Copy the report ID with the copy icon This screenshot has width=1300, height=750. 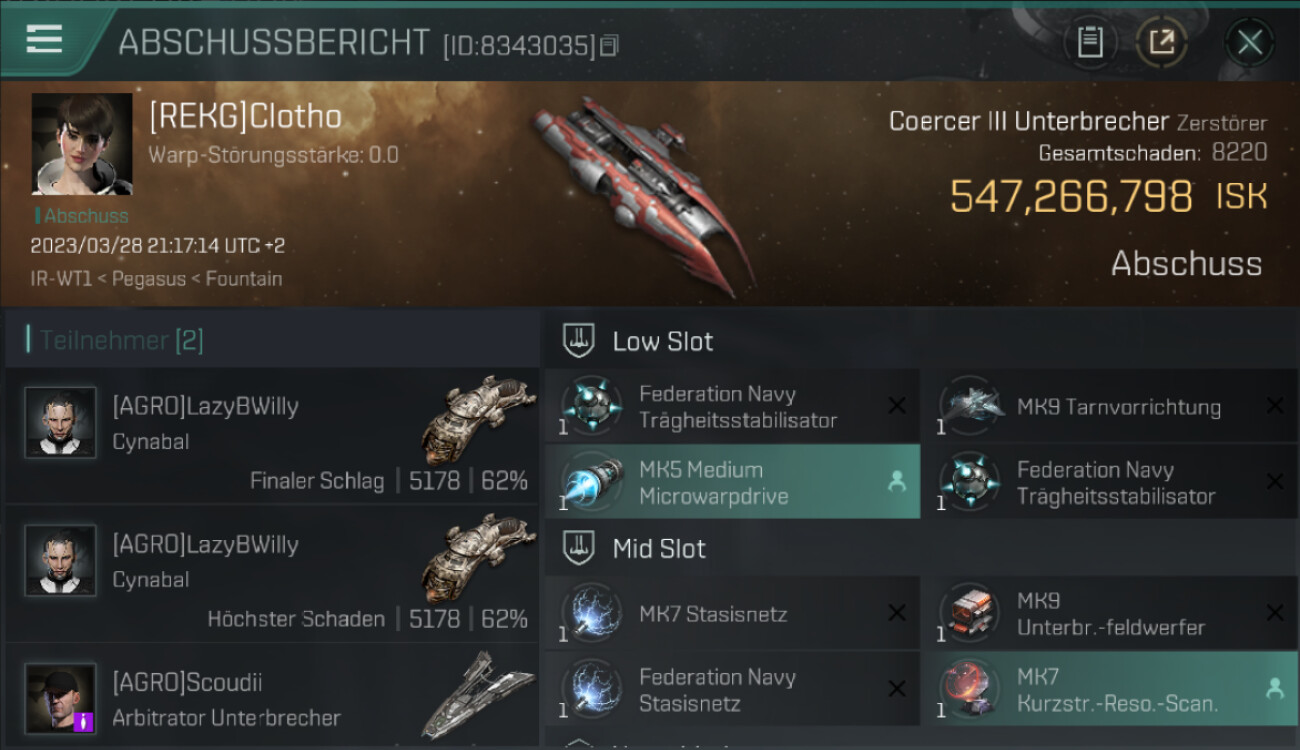tap(610, 45)
